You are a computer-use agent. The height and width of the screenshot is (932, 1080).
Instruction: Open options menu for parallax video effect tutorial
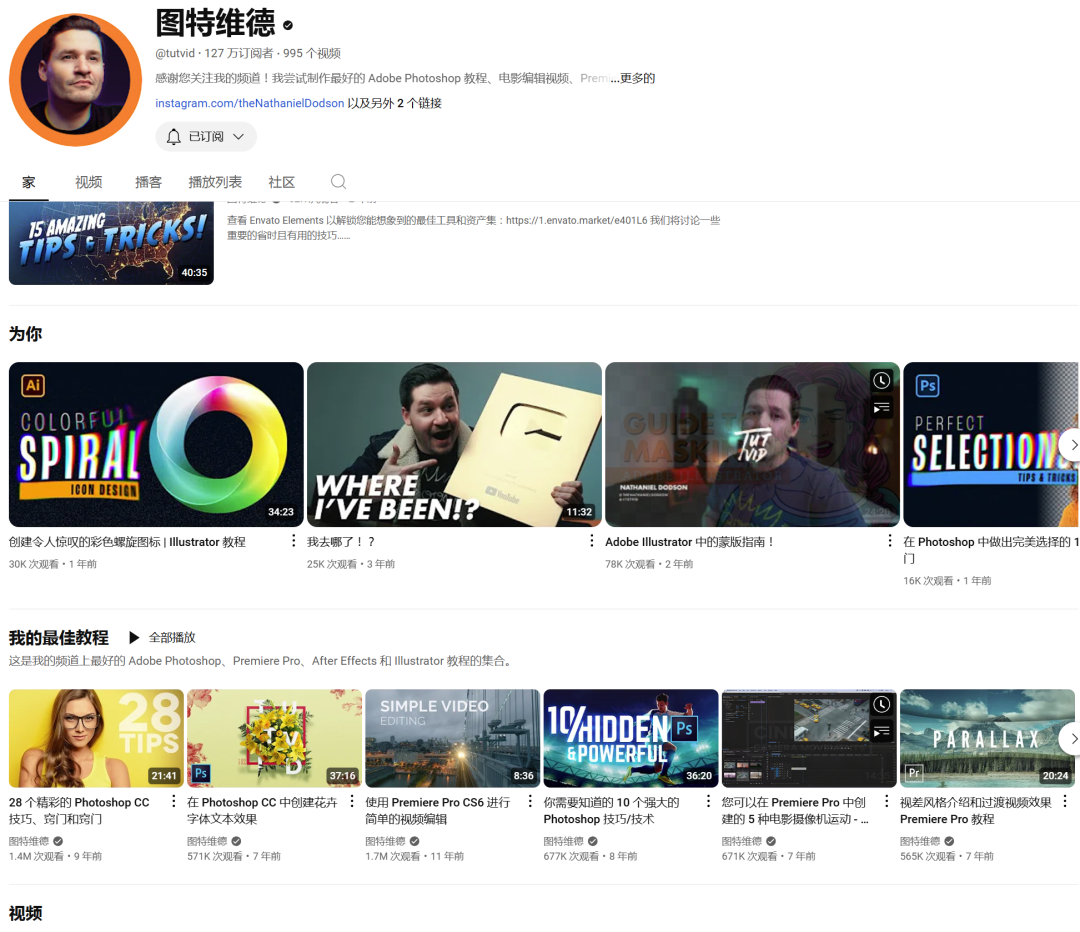coord(1065,802)
